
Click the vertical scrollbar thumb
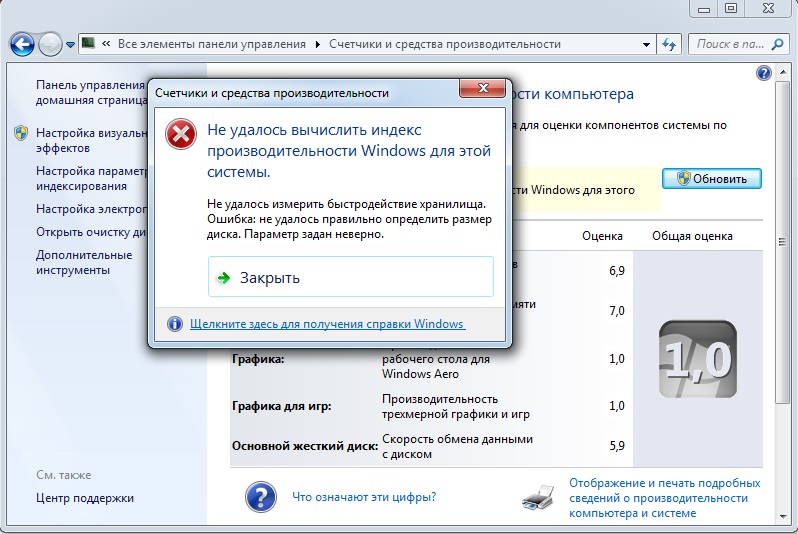[x=782, y=242]
